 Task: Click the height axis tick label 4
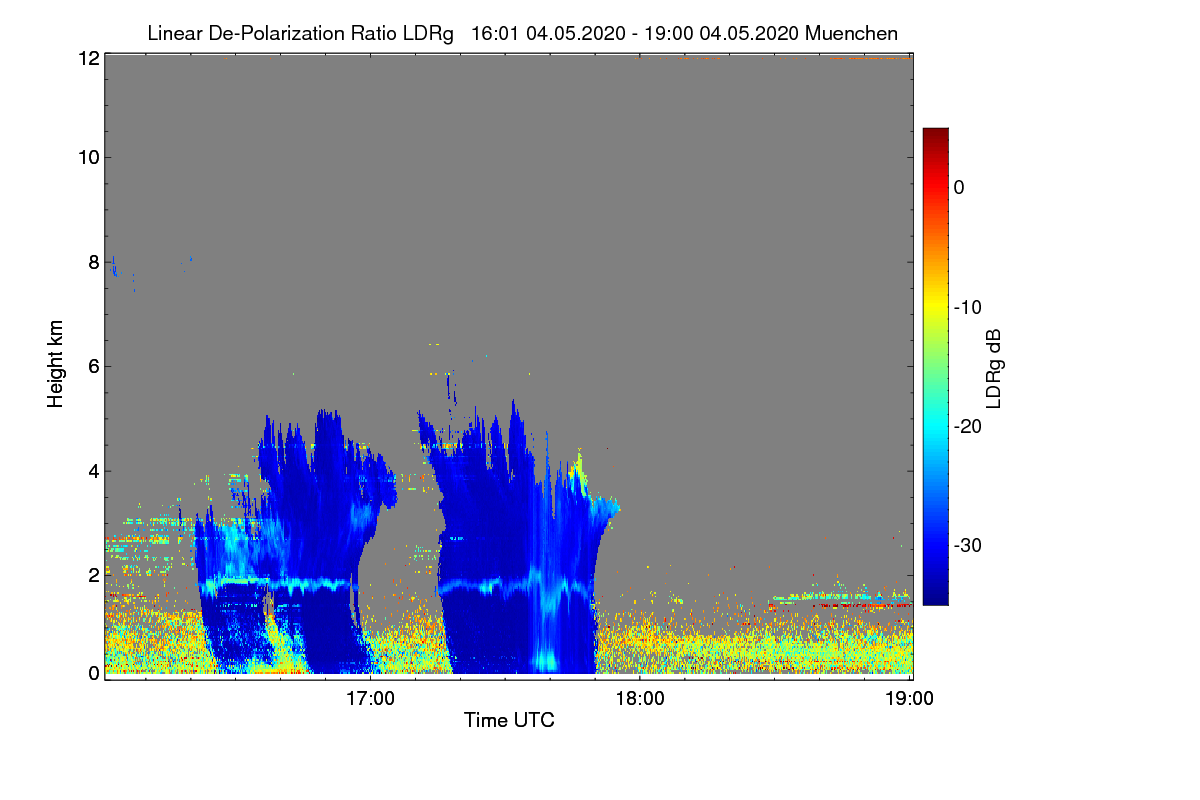[93, 471]
